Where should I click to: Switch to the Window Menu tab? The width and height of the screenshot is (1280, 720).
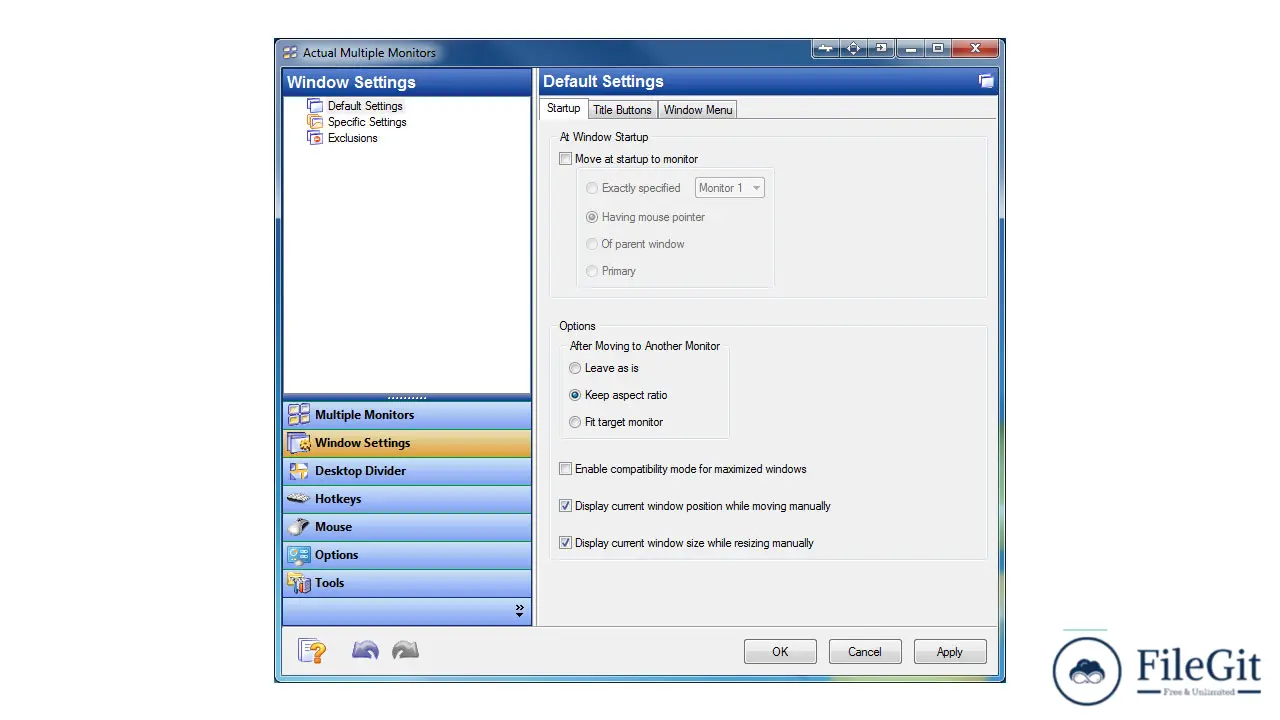[698, 110]
